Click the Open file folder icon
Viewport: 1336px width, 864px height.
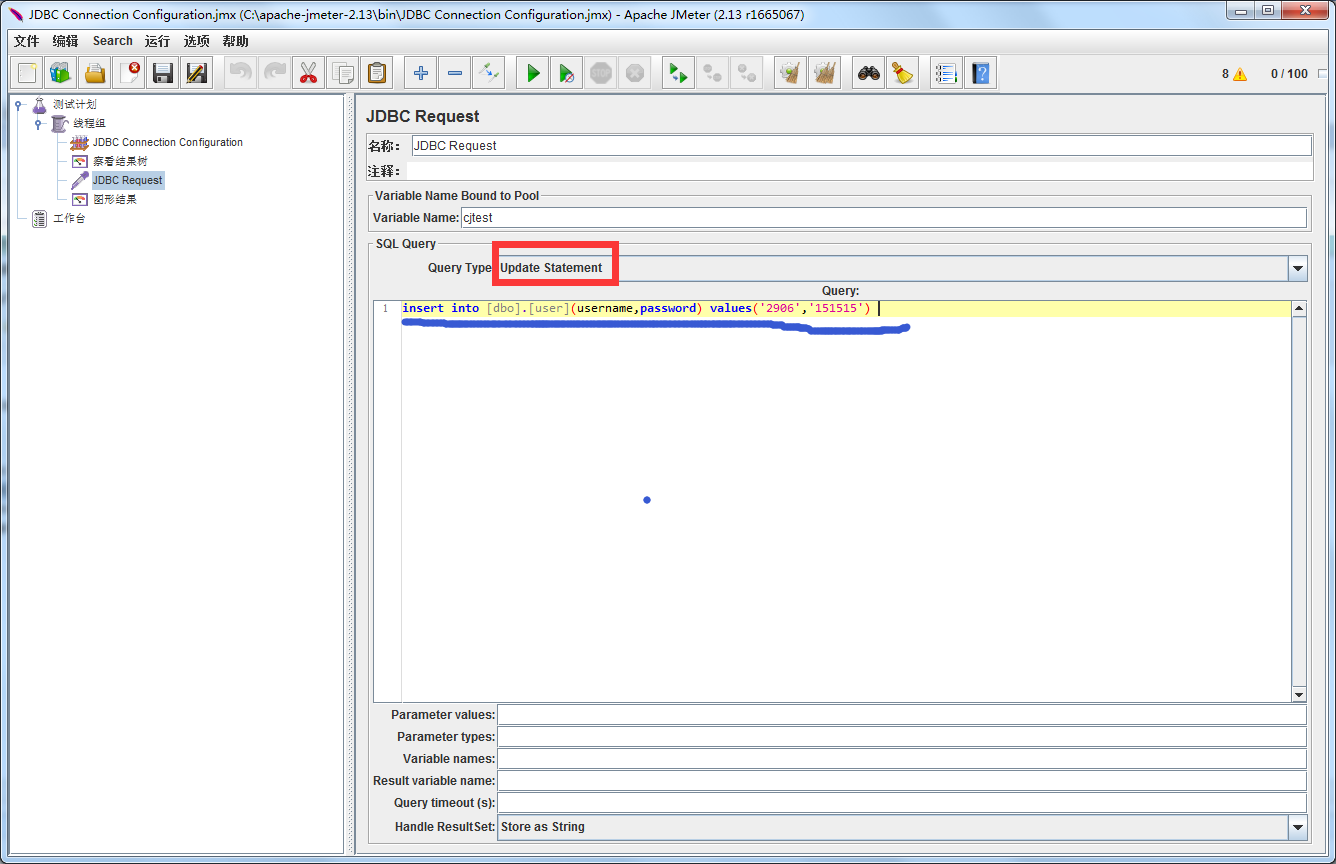pyautogui.click(x=95, y=73)
